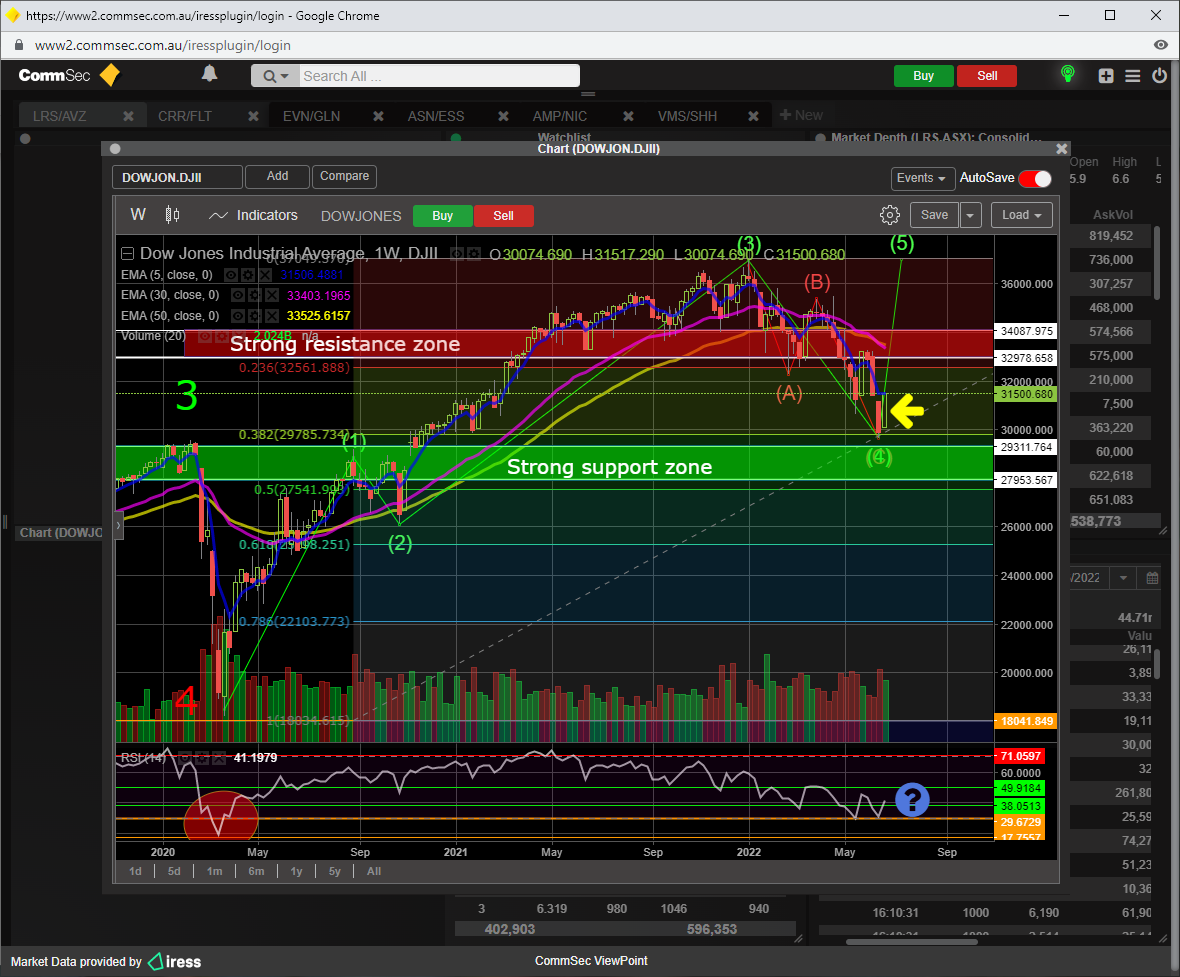Image resolution: width=1180 pixels, height=977 pixels.
Task: Click in the Search All field
Action: pyautogui.click(x=439, y=76)
